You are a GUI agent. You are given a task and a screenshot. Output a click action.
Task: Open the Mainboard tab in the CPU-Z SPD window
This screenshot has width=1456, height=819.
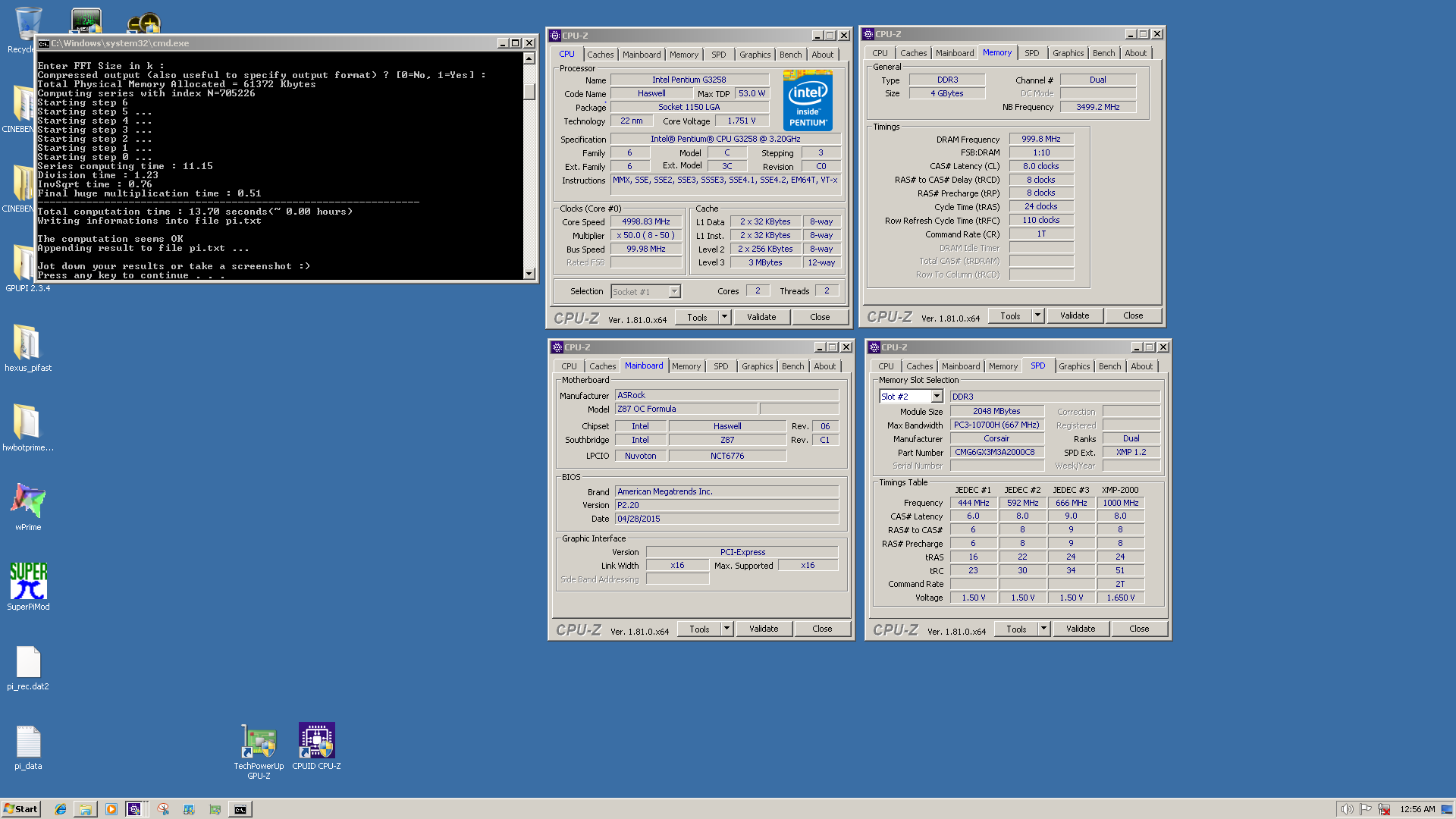pyautogui.click(x=960, y=366)
